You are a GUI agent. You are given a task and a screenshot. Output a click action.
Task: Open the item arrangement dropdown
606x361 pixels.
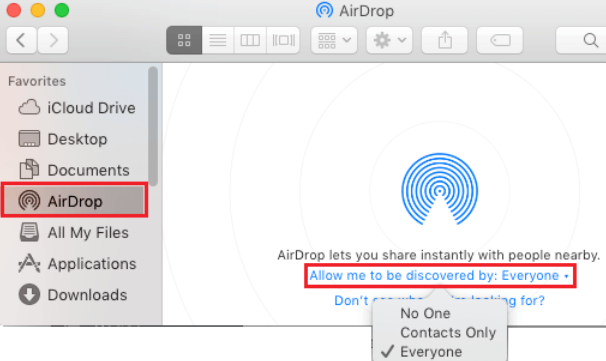[334, 40]
